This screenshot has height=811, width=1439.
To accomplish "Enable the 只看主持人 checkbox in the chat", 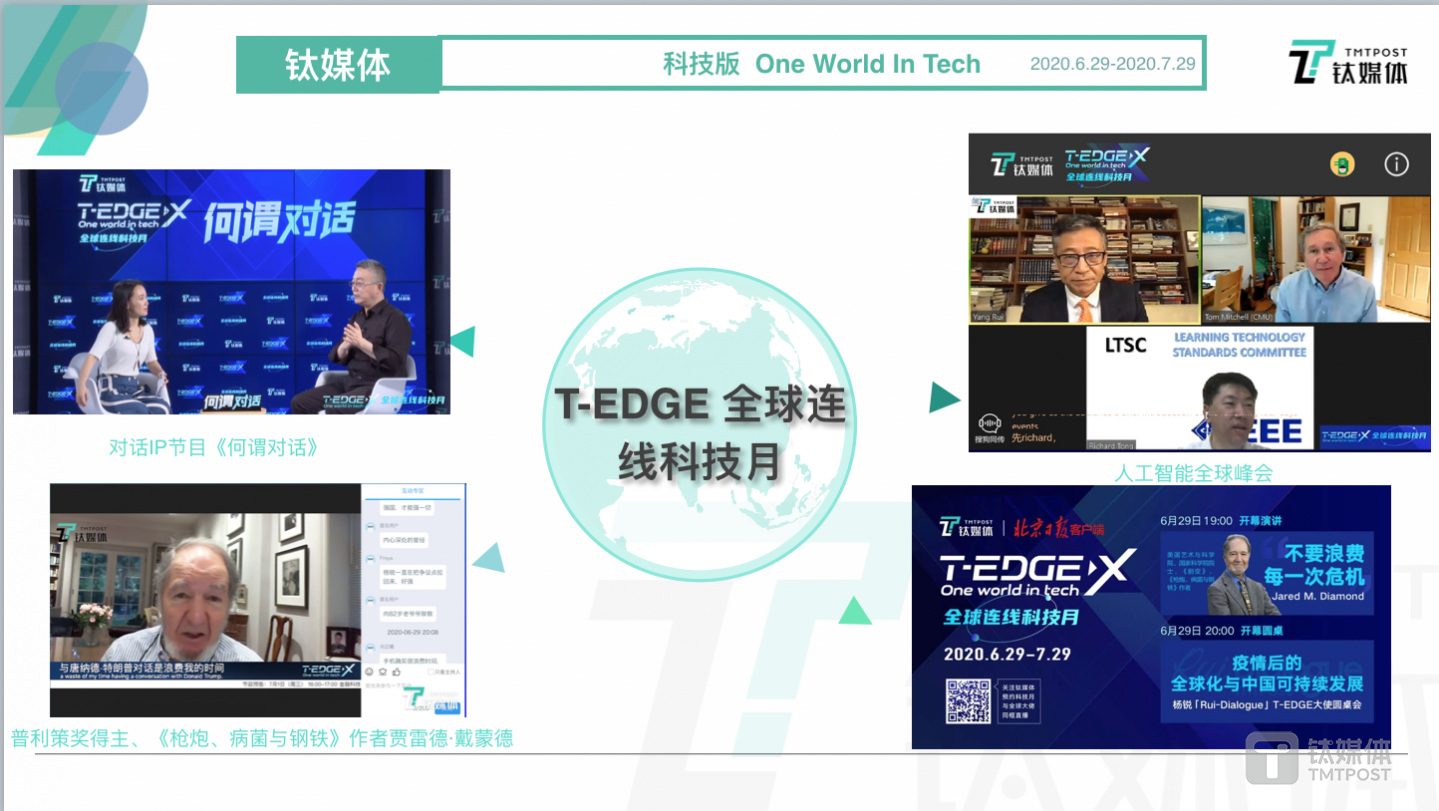I will click(x=431, y=672).
